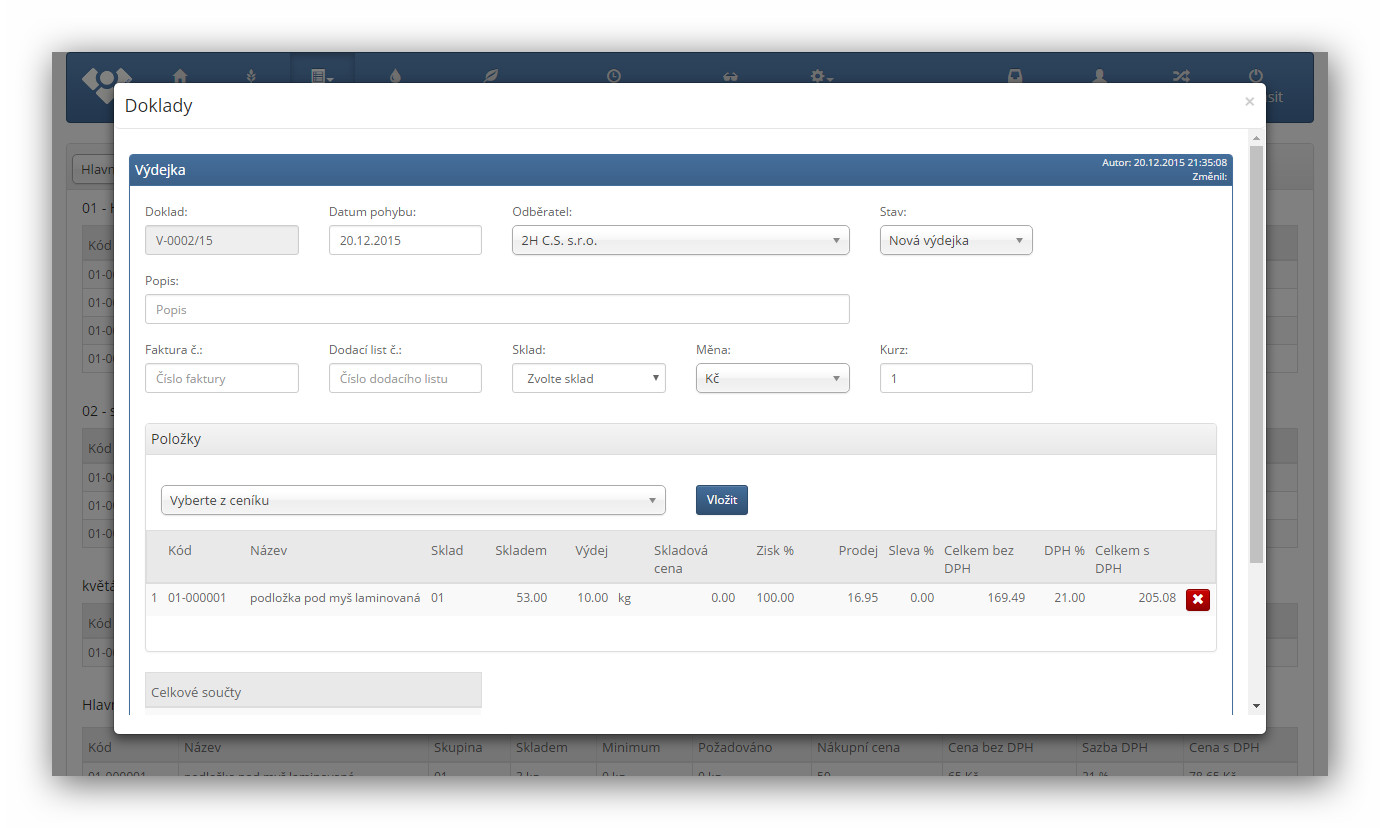Image resolution: width=1380 pixels, height=828 pixels.
Task: Click the clock icon in navbar
Action: point(613,76)
